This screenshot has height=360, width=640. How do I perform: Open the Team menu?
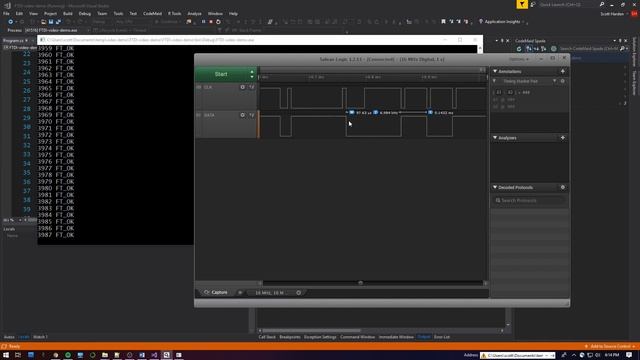coord(102,14)
